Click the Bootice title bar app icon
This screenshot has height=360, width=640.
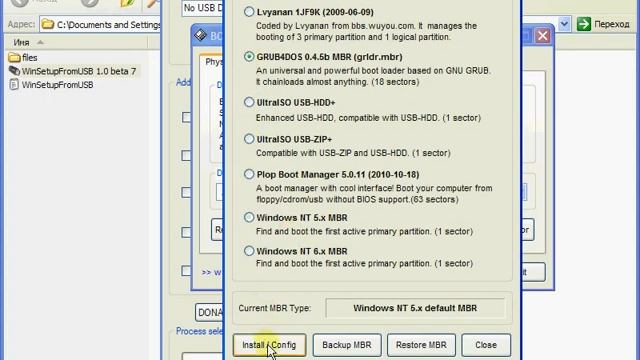(200, 36)
